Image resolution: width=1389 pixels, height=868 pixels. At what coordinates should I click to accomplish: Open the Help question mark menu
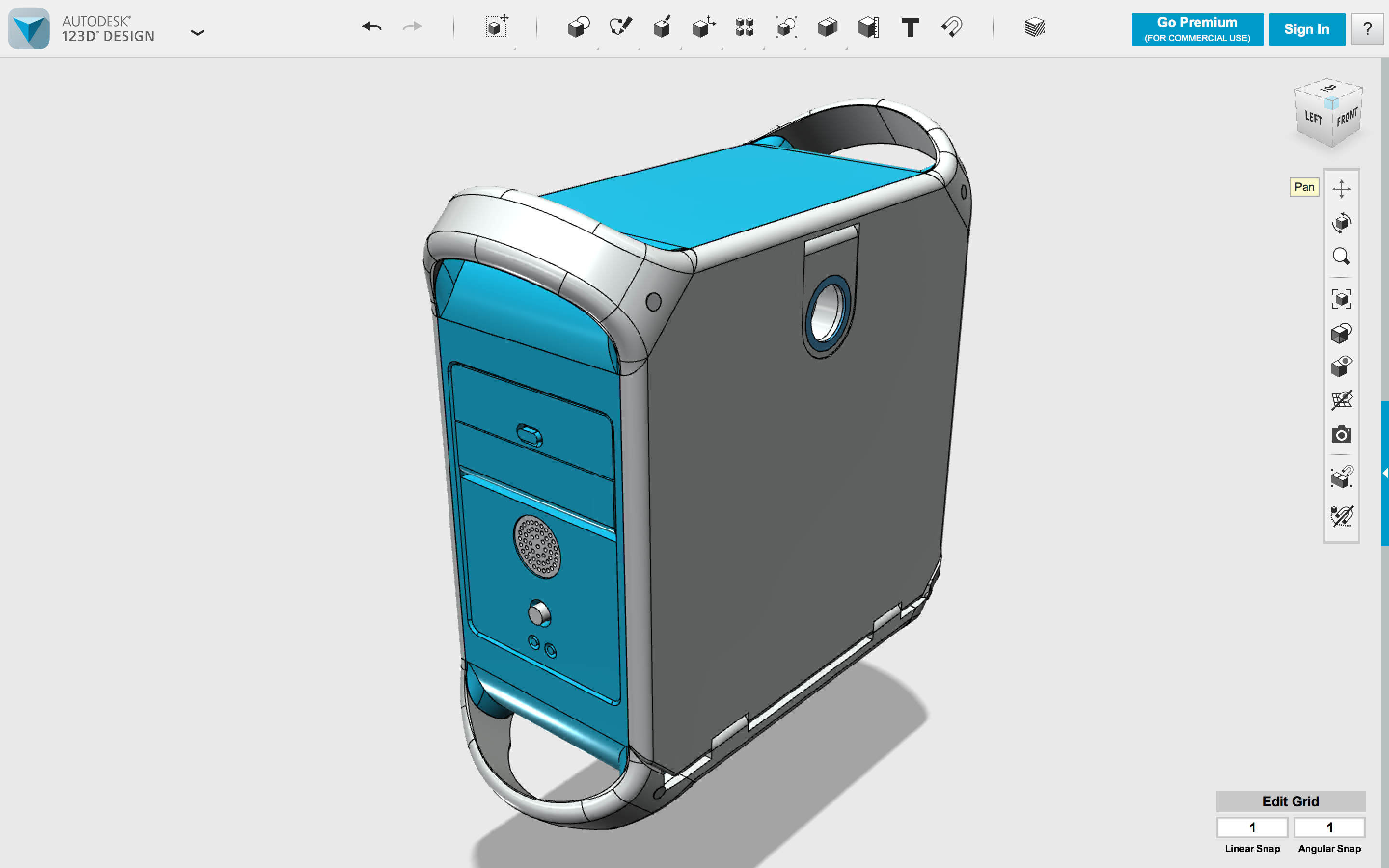(x=1367, y=29)
